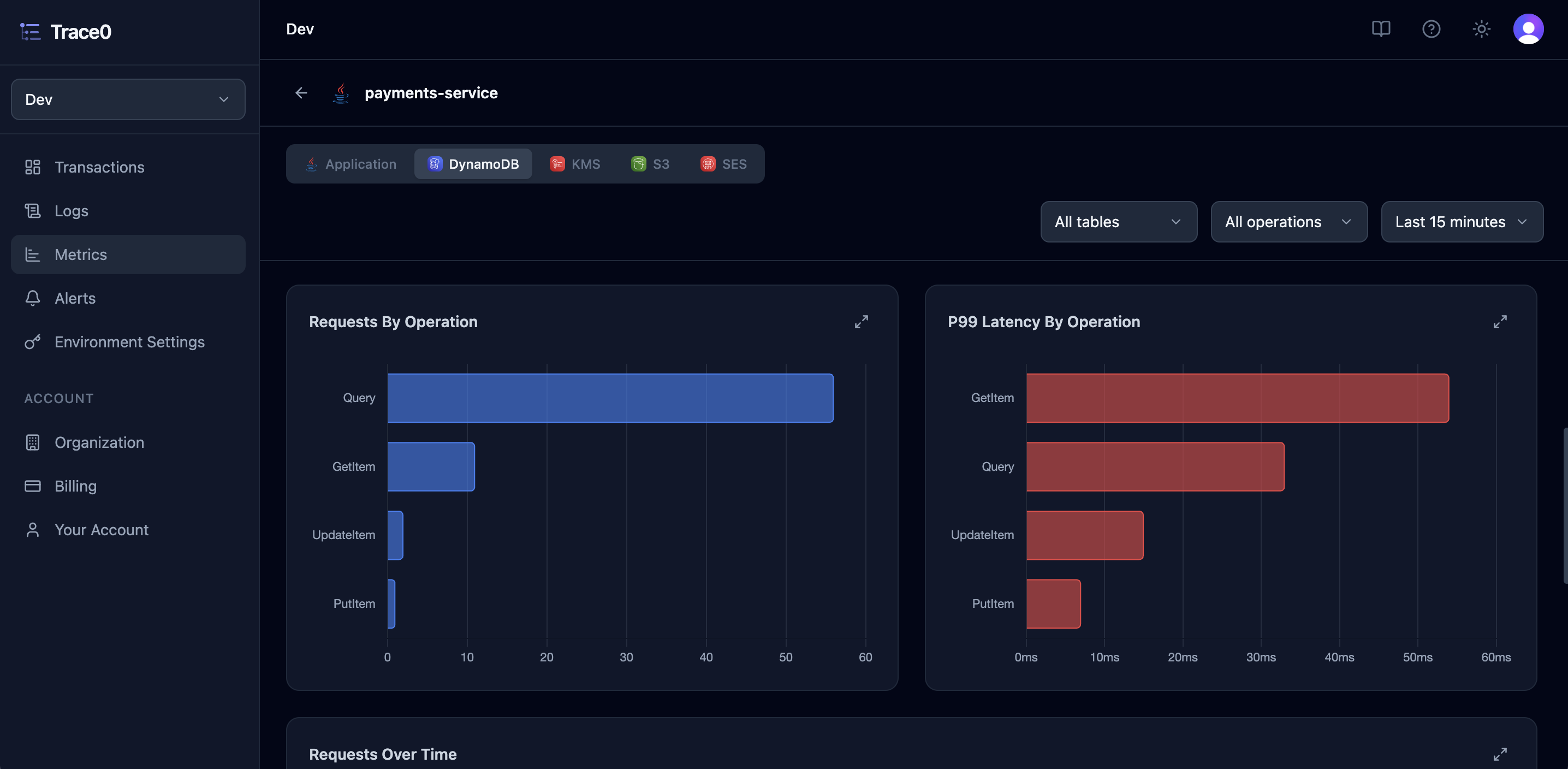Click the Trace0 logo icon
The height and width of the screenshot is (769, 1568).
click(31, 32)
